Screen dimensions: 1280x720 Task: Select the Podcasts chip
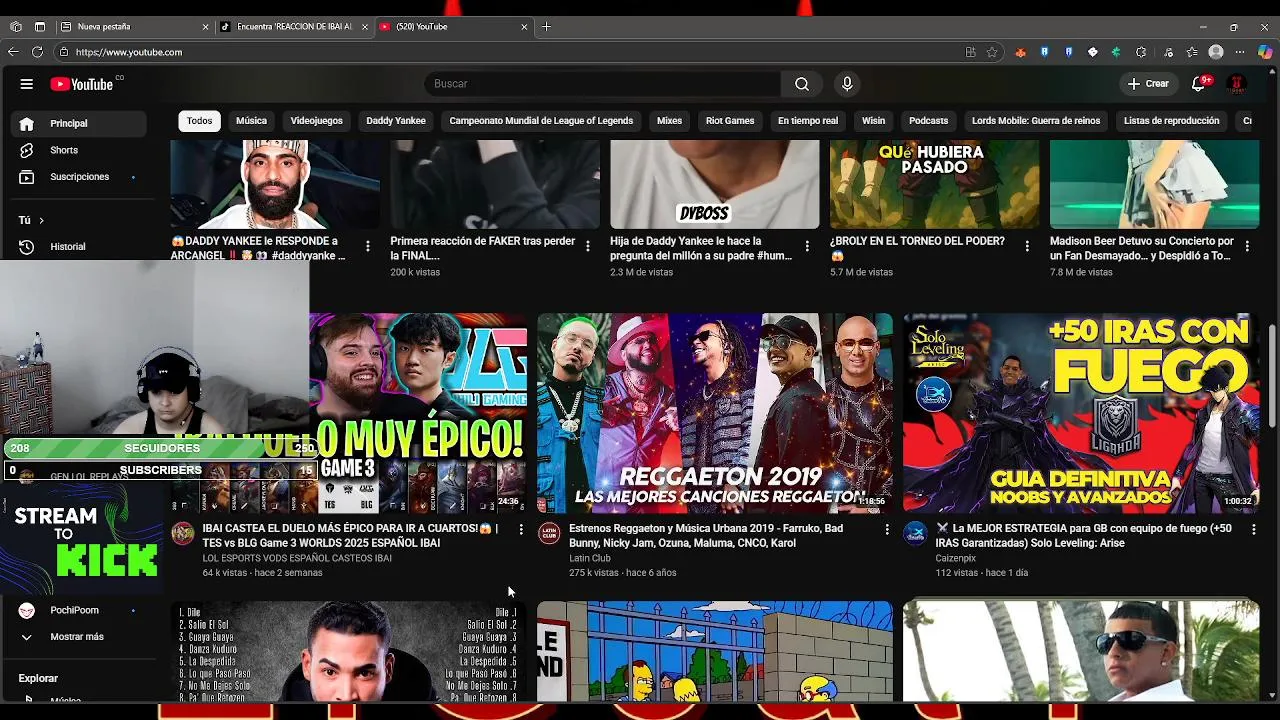click(928, 121)
